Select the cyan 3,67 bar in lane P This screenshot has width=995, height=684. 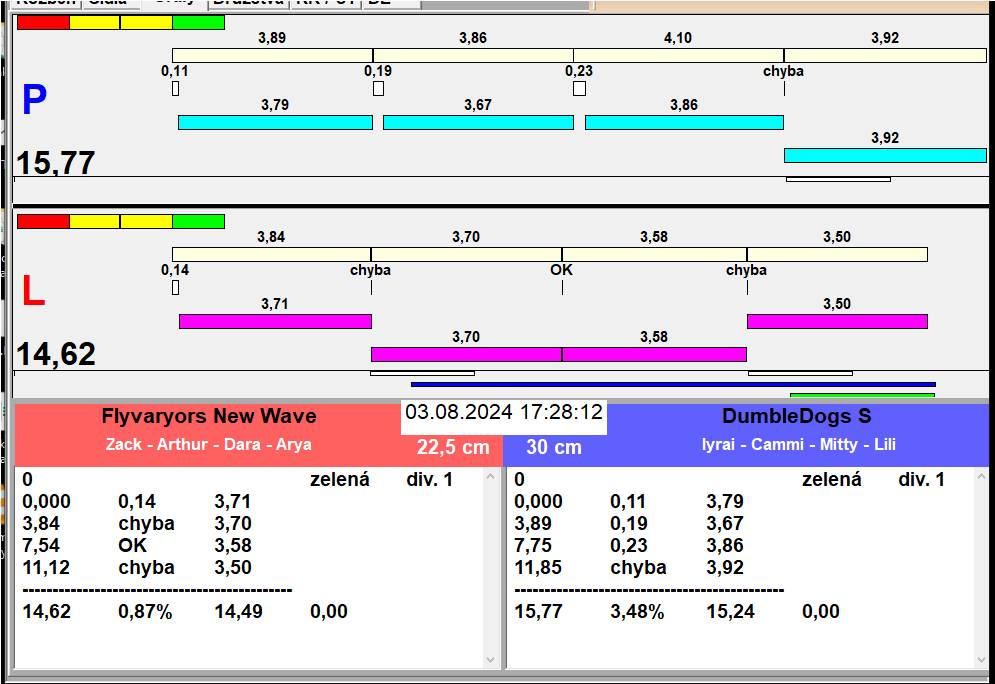pyautogui.click(x=478, y=122)
